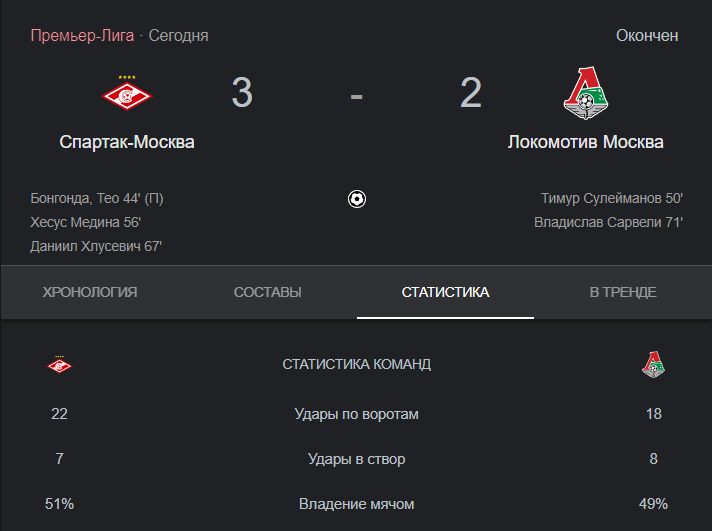Open the Премьер-Лига league link
712x531 pixels.
click(82, 35)
